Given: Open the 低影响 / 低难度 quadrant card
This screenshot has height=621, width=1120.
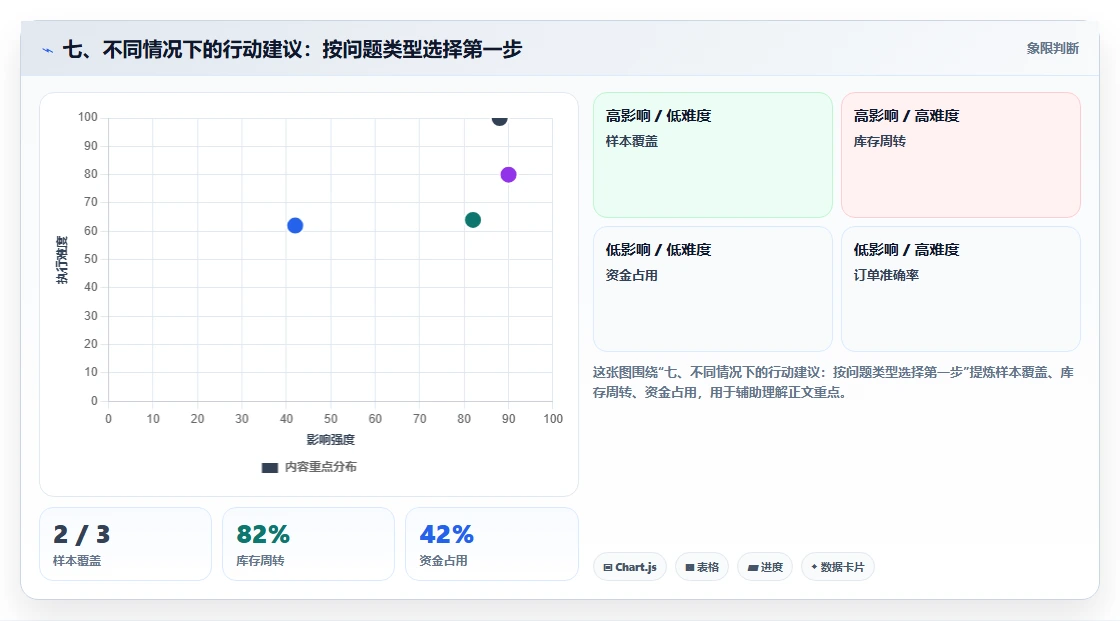Looking at the screenshot, I should point(713,289).
